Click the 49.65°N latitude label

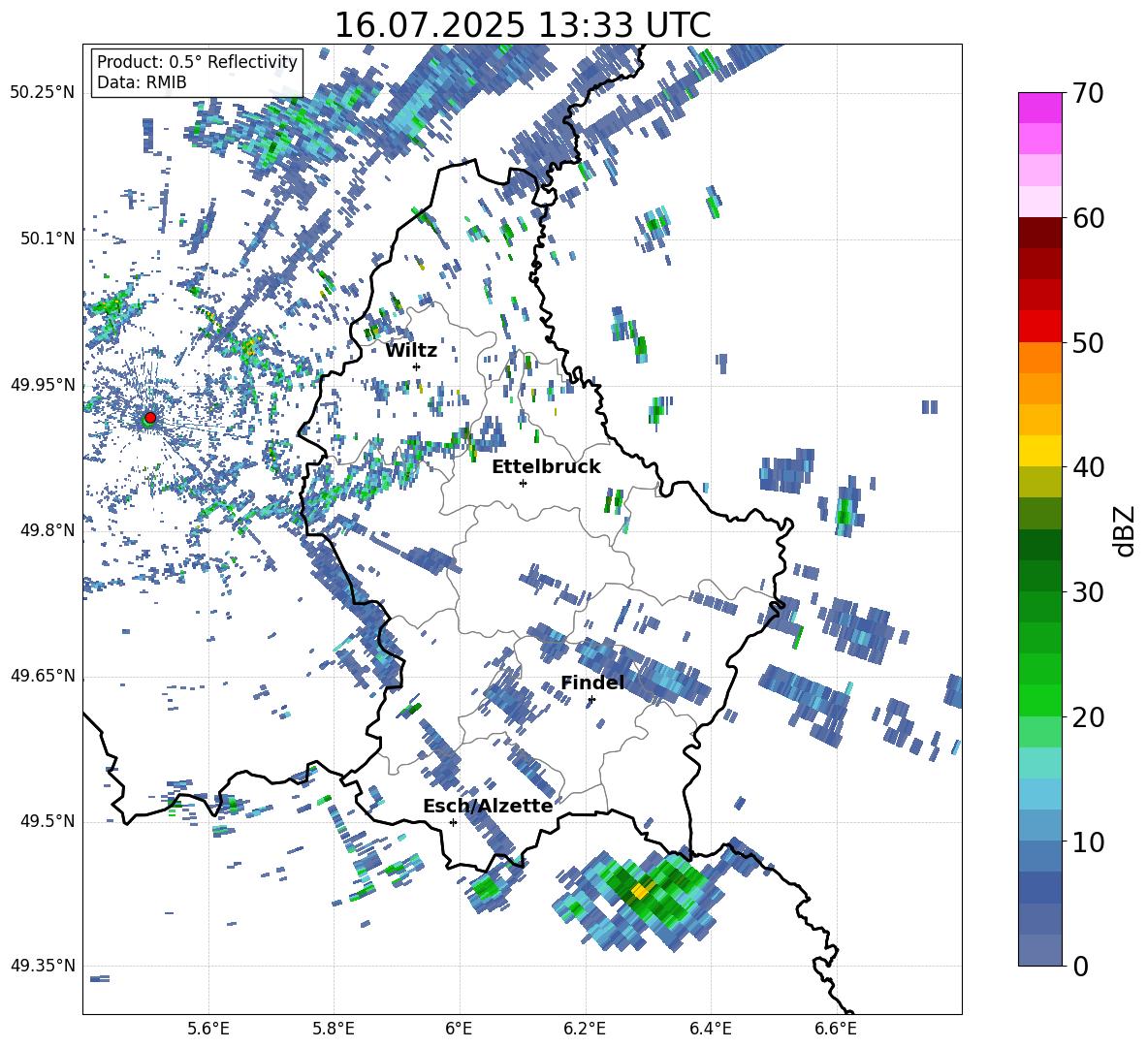(43, 676)
